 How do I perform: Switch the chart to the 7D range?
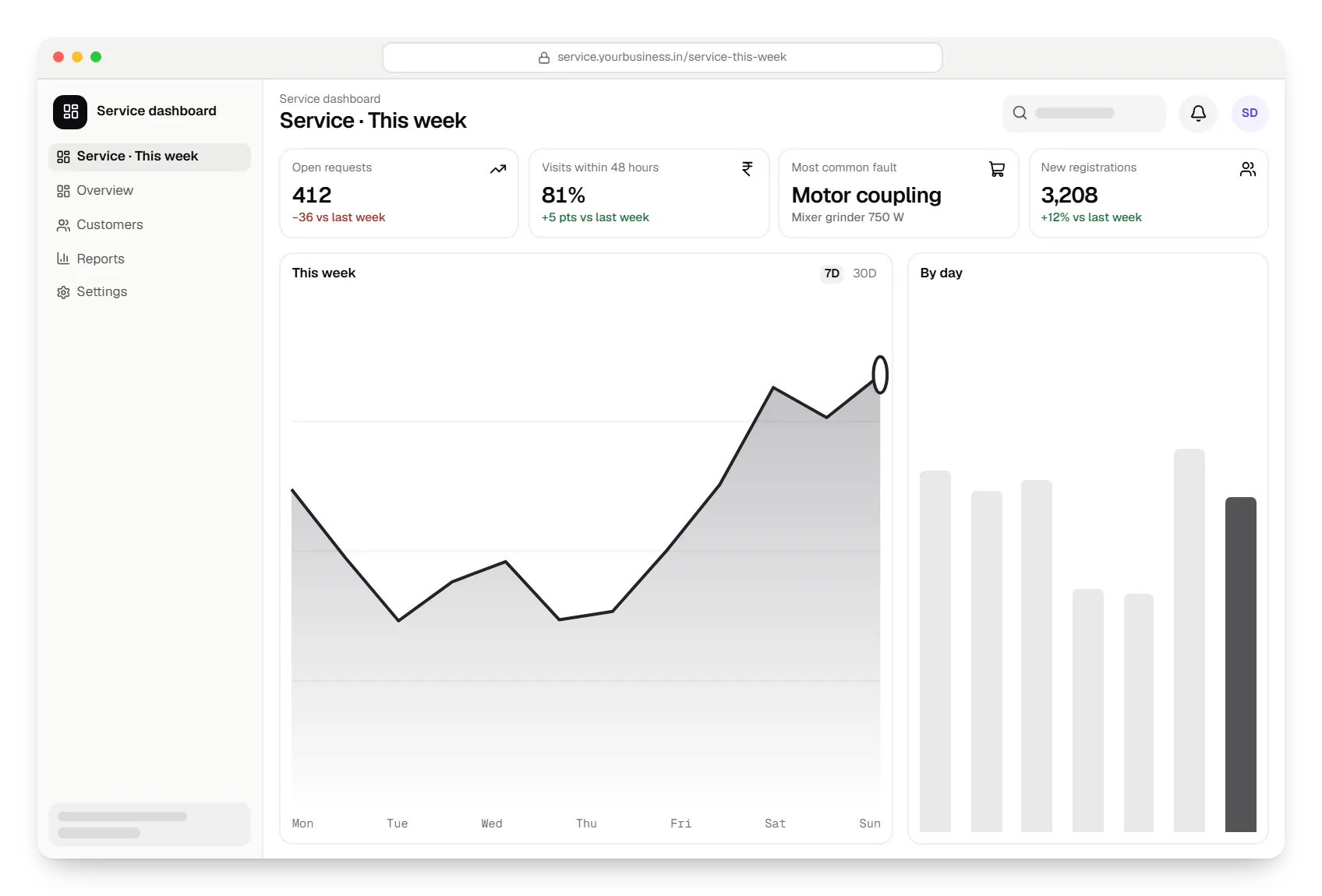click(x=832, y=273)
